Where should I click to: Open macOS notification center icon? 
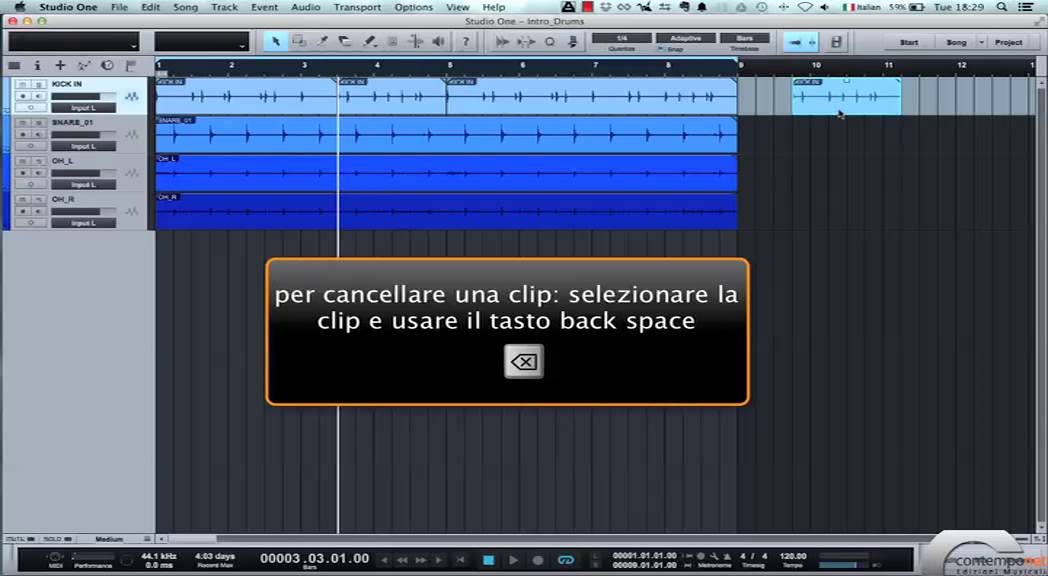tap(1026, 7)
